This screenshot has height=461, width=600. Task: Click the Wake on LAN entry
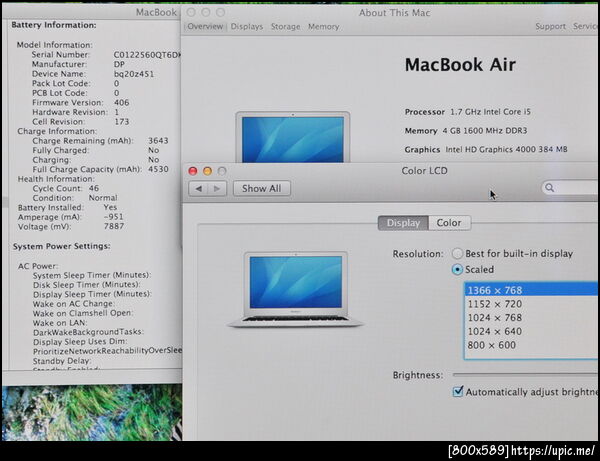[x=60, y=323]
